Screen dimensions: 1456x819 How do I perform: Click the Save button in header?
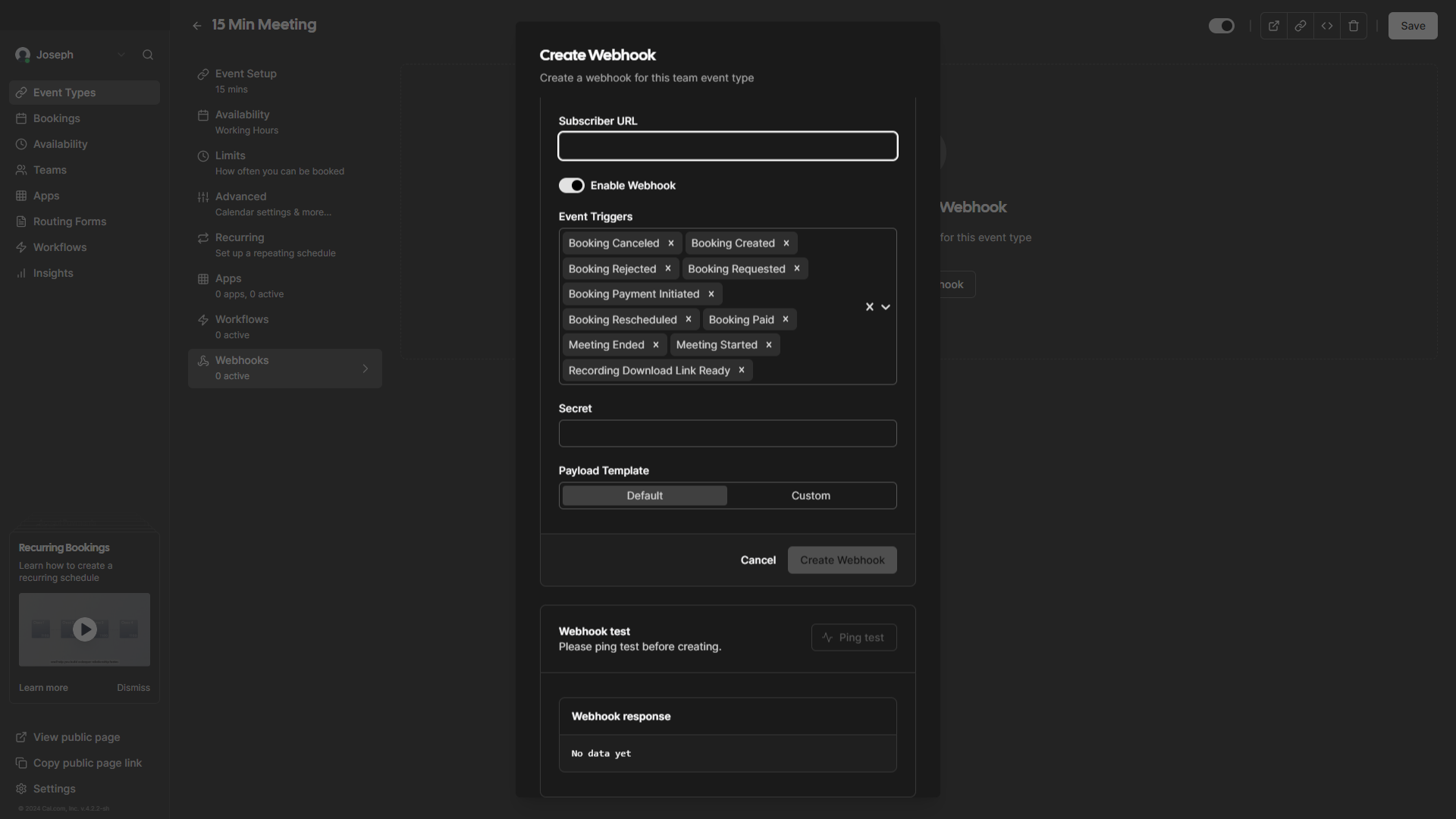(x=1413, y=26)
